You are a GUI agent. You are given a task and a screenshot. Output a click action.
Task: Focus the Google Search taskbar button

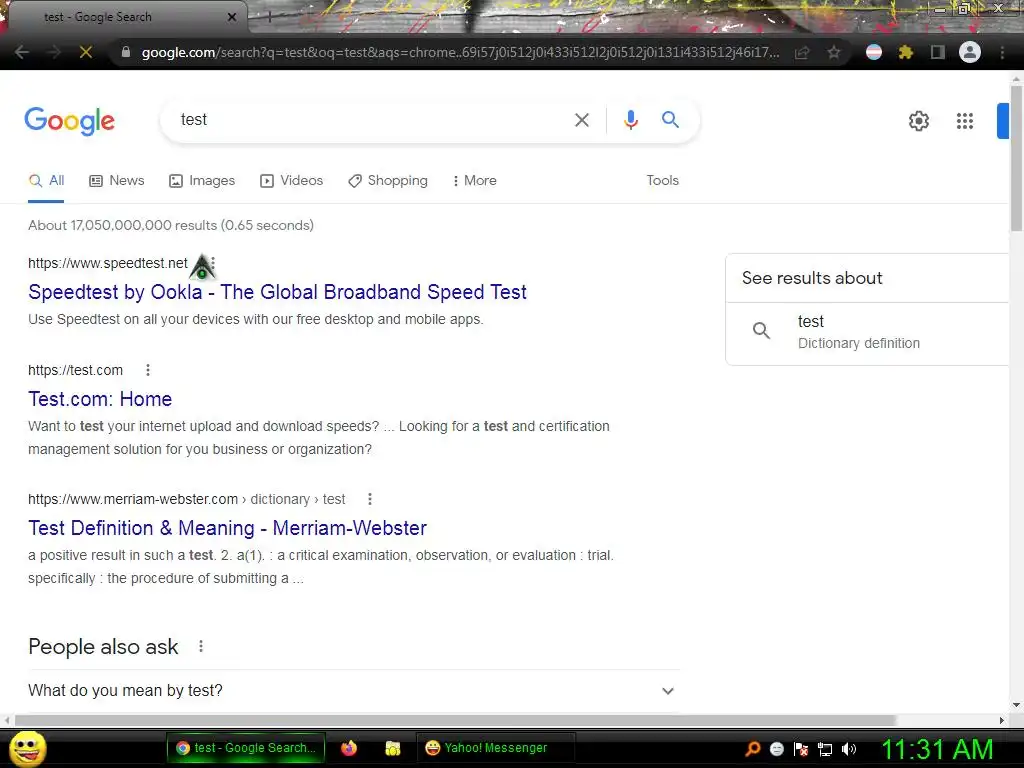246,748
